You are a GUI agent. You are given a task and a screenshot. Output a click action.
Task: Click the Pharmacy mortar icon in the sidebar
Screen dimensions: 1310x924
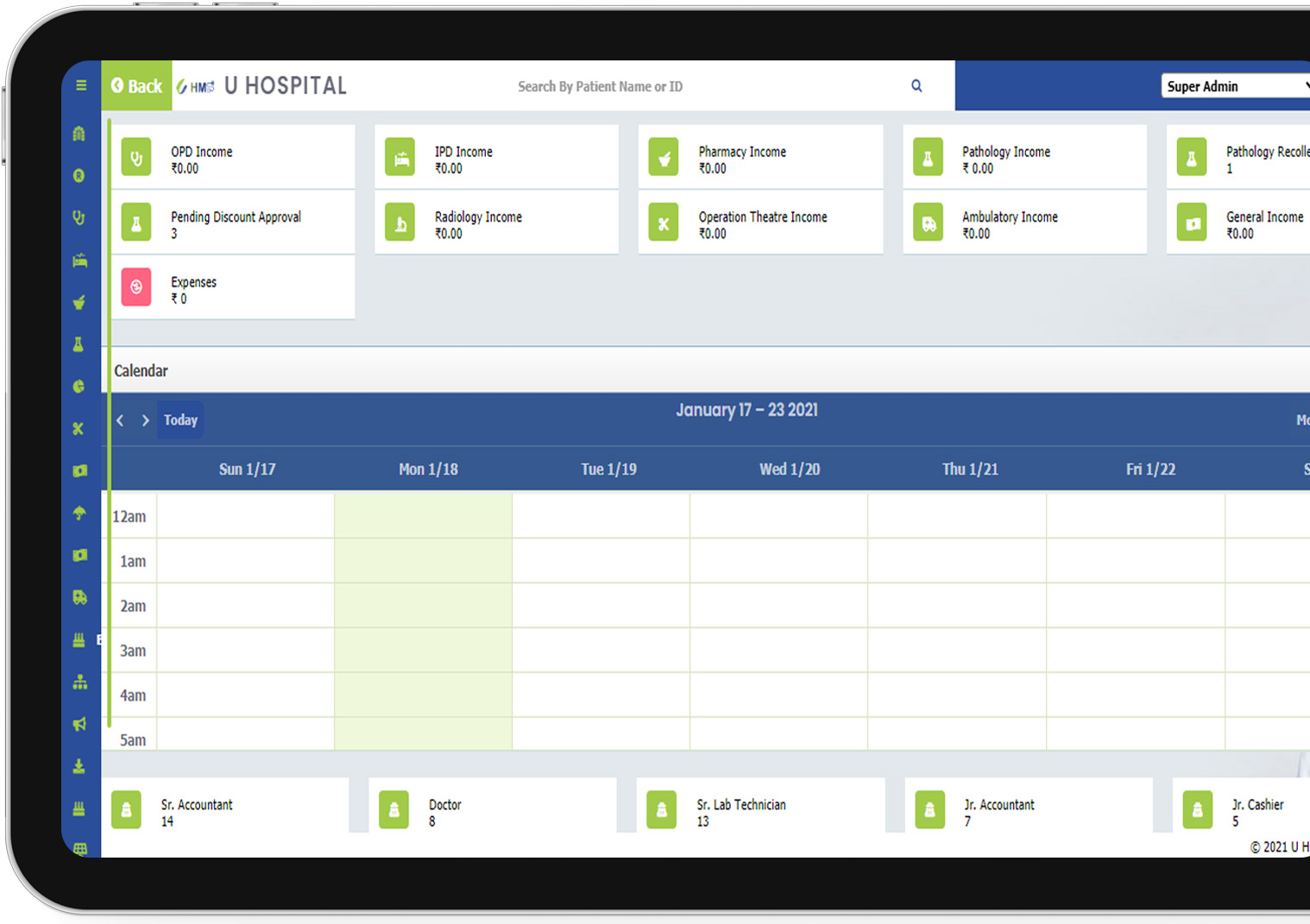click(79, 302)
